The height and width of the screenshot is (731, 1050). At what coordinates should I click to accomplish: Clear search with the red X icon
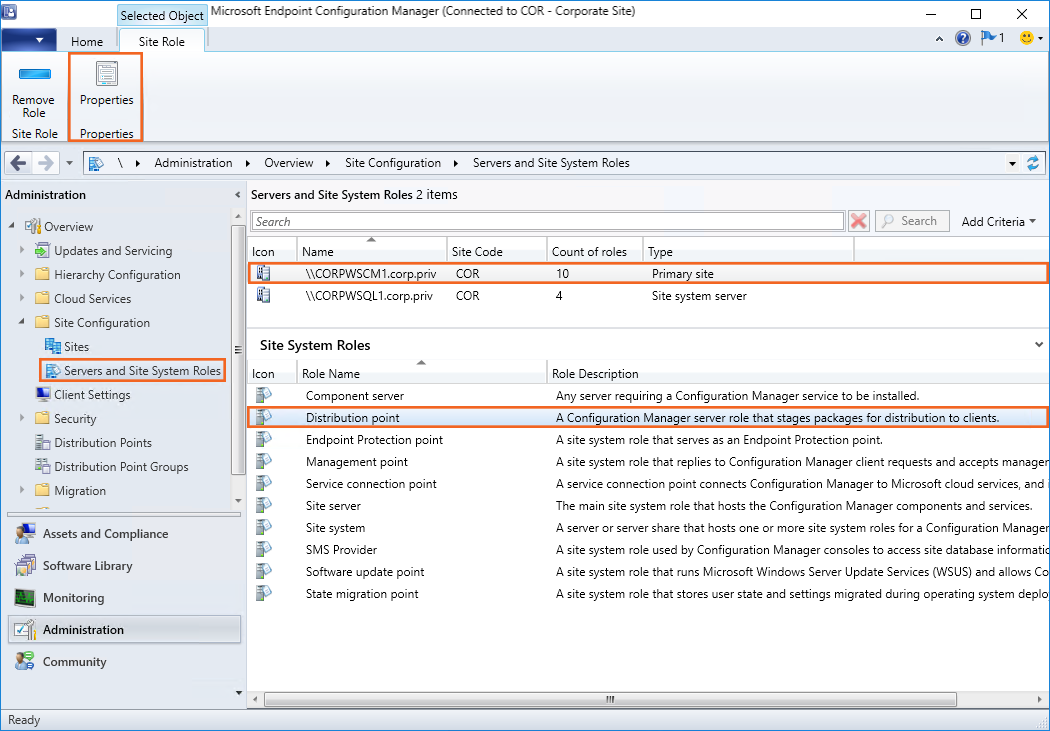coord(858,221)
